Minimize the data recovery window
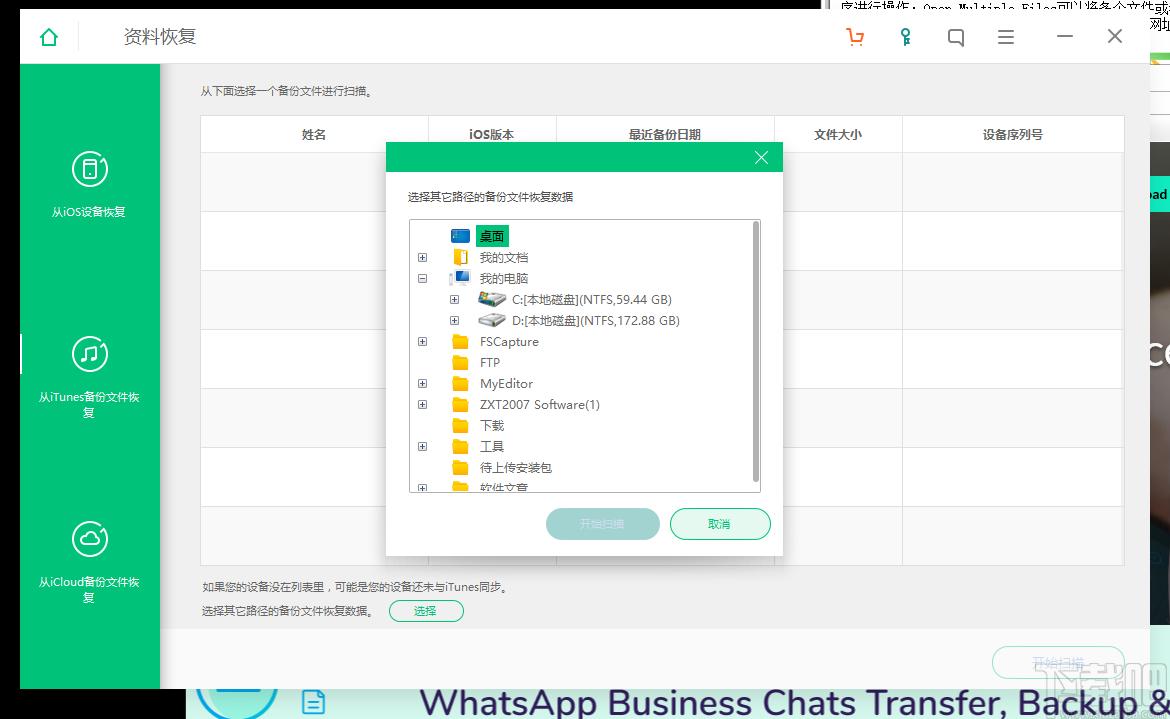The width and height of the screenshot is (1170, 719). tap(1065, 37)
